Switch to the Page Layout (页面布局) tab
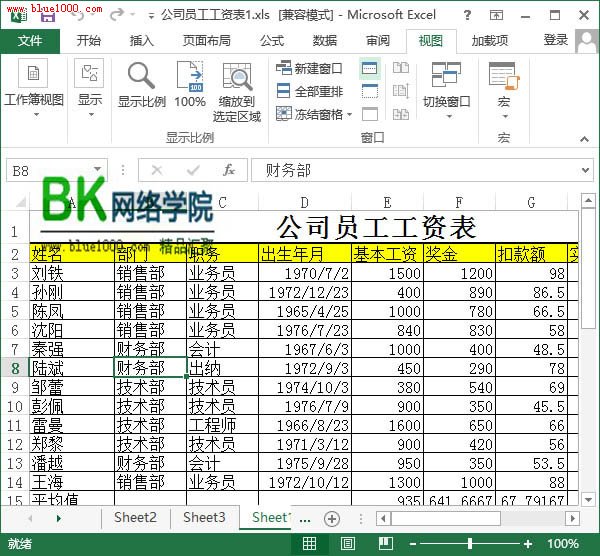This screenshot has height=556, width=600. (207, 41)
